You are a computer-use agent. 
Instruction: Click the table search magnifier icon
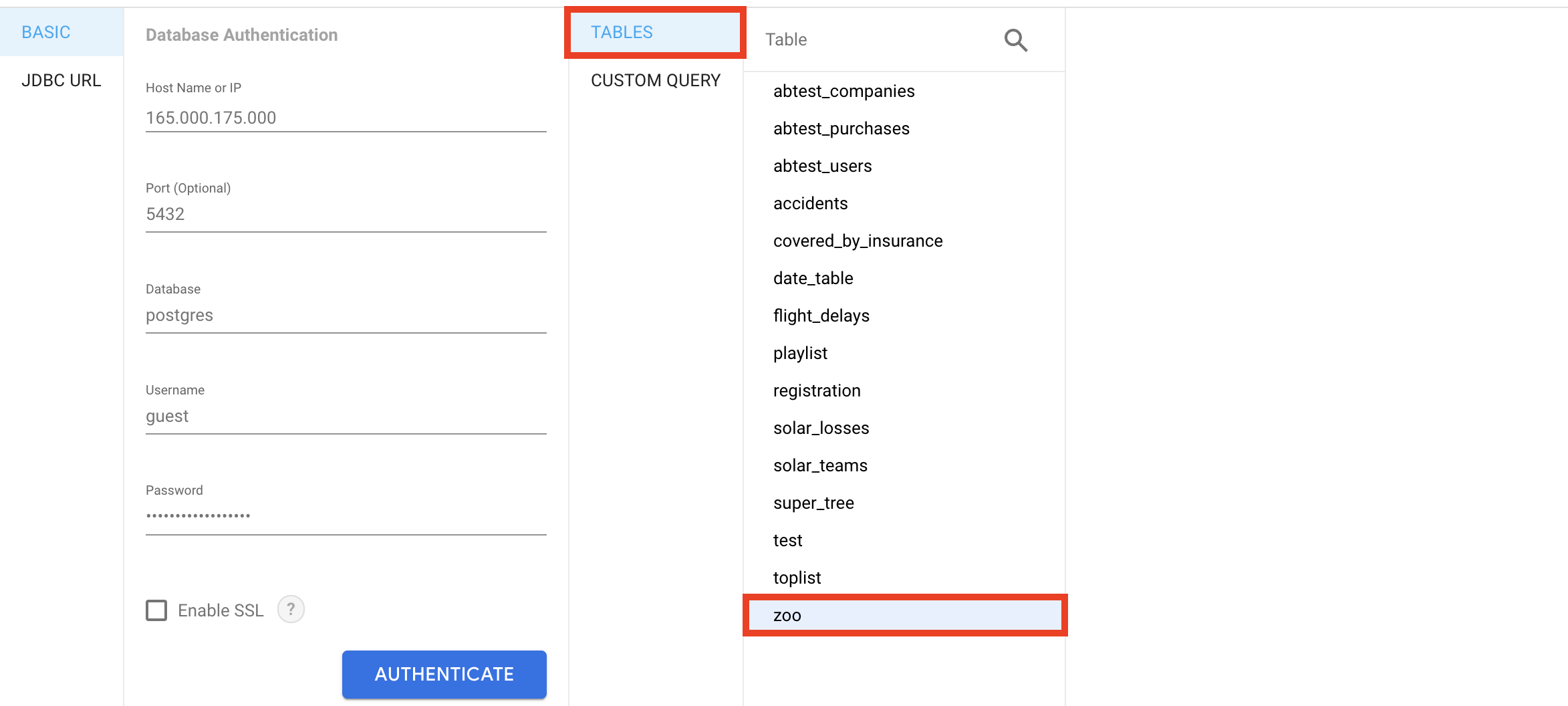(x=1015, y=40)
